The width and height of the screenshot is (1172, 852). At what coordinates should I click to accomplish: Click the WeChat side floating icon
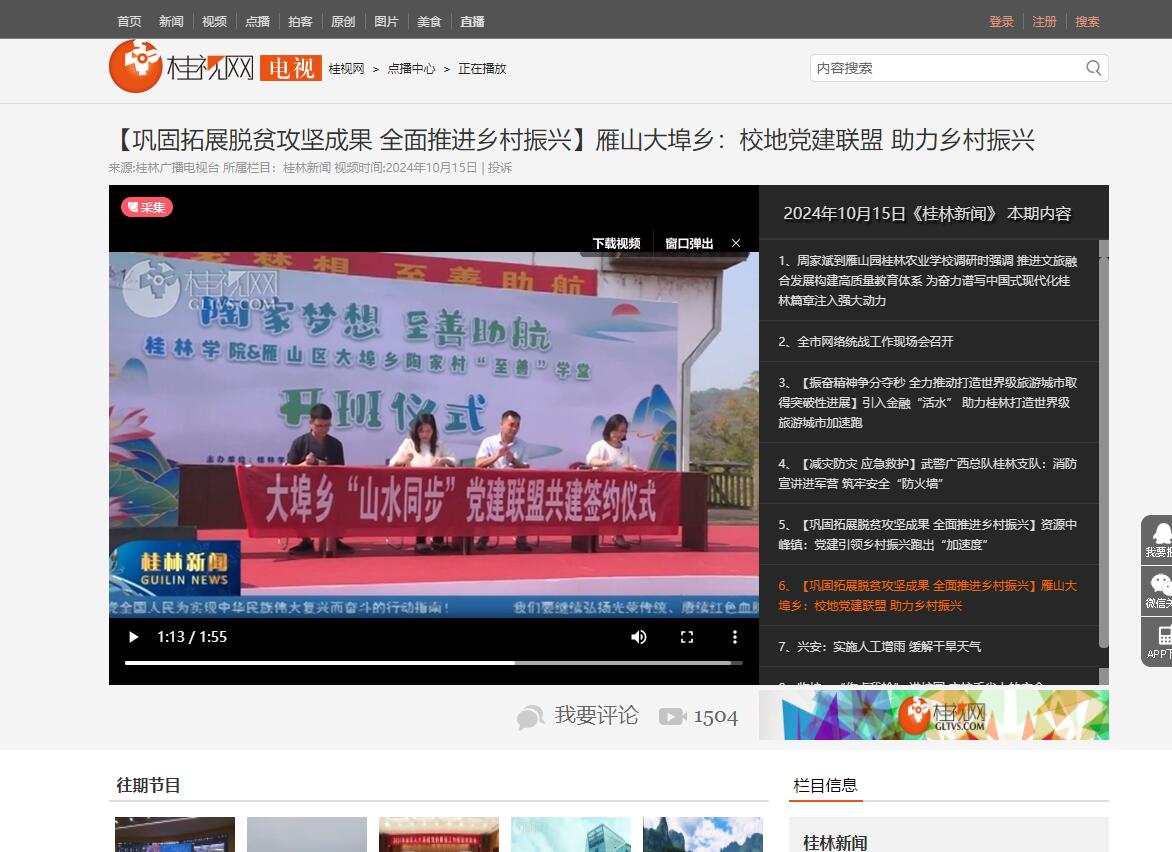coord(1159,589)
